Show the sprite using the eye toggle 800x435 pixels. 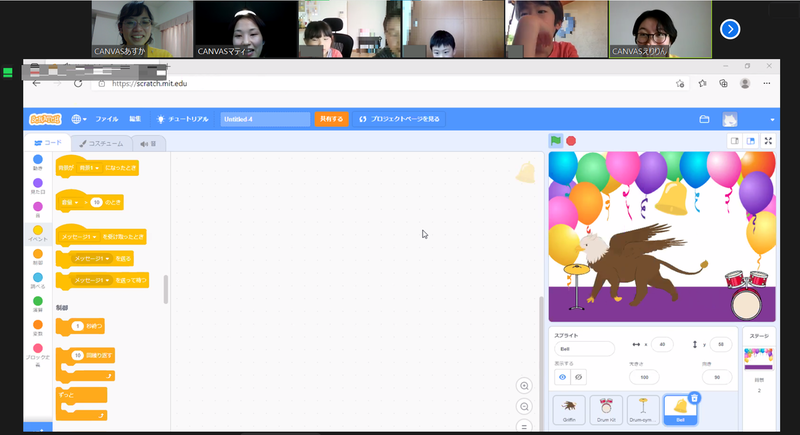(x=561, y=377)
